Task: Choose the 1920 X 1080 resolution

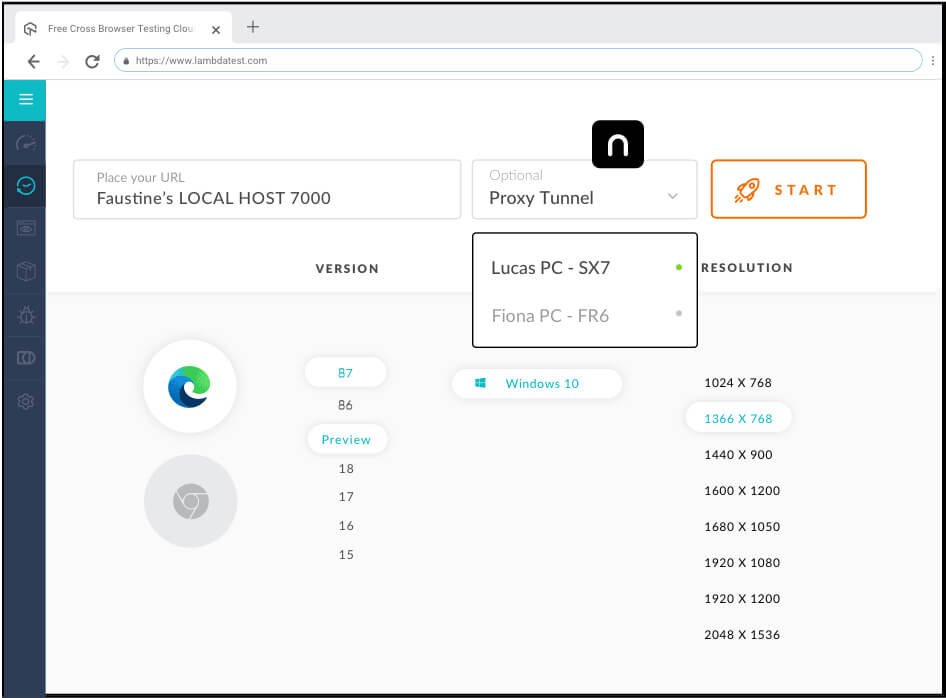Action: pos(742,562)
